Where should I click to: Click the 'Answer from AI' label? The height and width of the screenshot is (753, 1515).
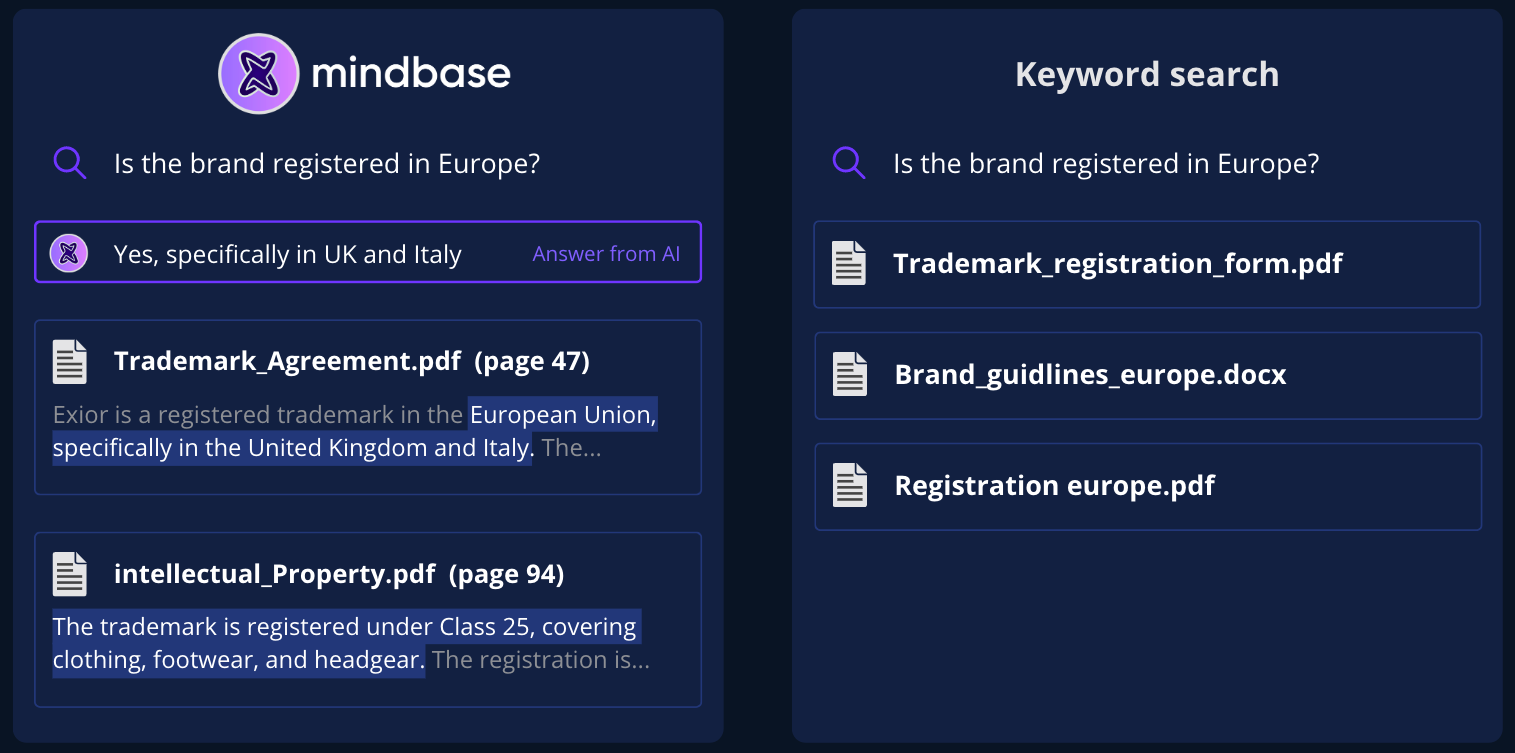pos(606,254)
